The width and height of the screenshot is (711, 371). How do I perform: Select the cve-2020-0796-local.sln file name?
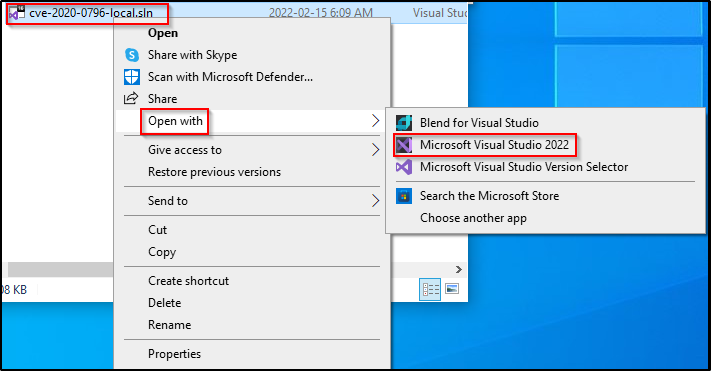pyautogui.click(x=91, y=13)
